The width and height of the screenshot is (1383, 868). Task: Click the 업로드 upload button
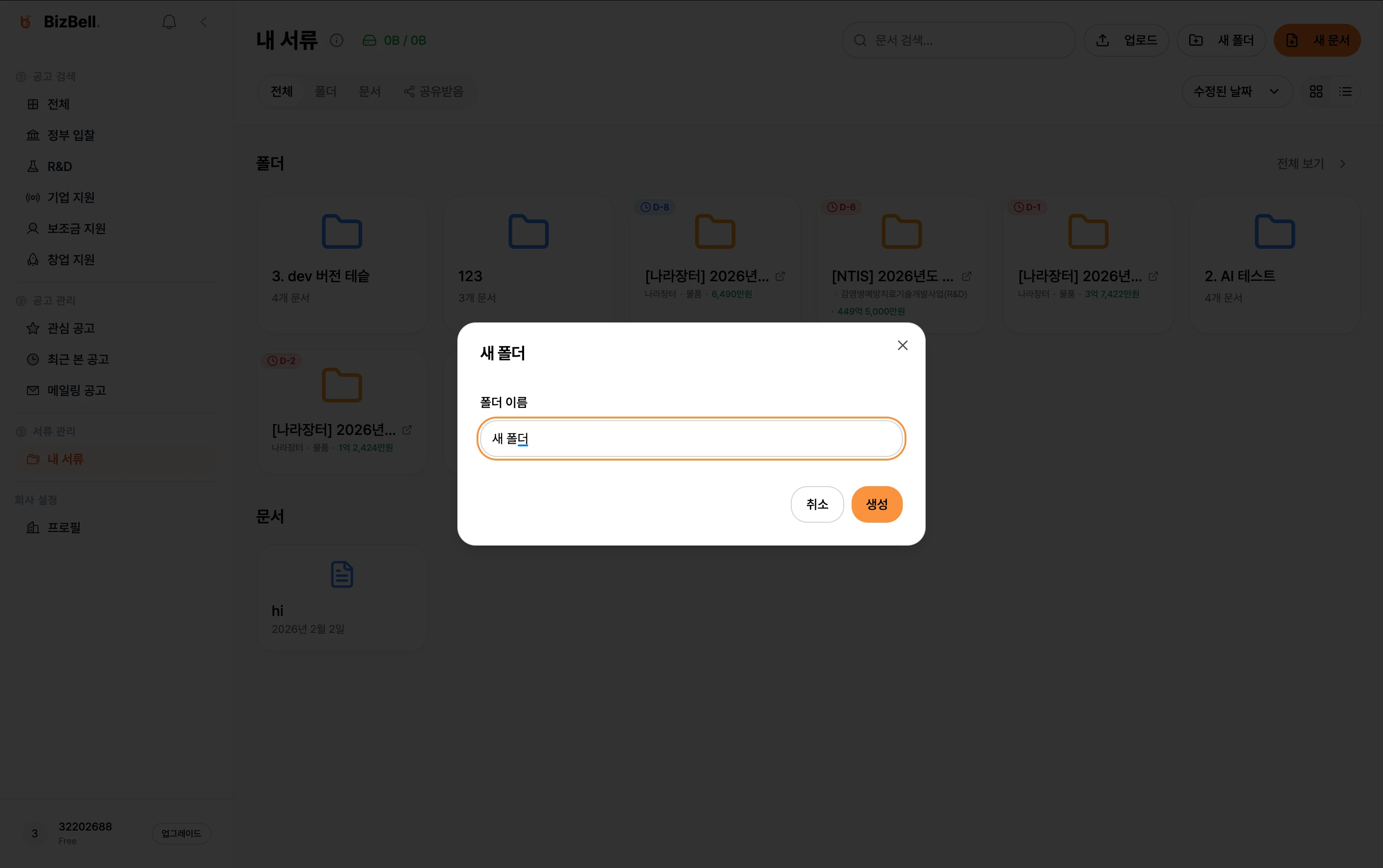[1126, 40]
